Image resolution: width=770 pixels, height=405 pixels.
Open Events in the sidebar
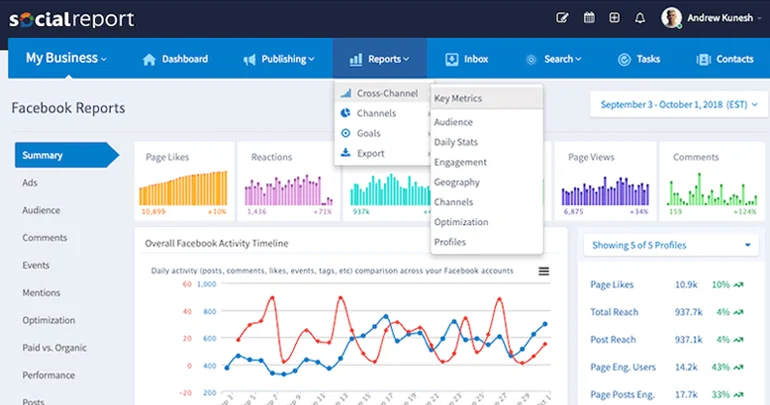coord(36,265)
